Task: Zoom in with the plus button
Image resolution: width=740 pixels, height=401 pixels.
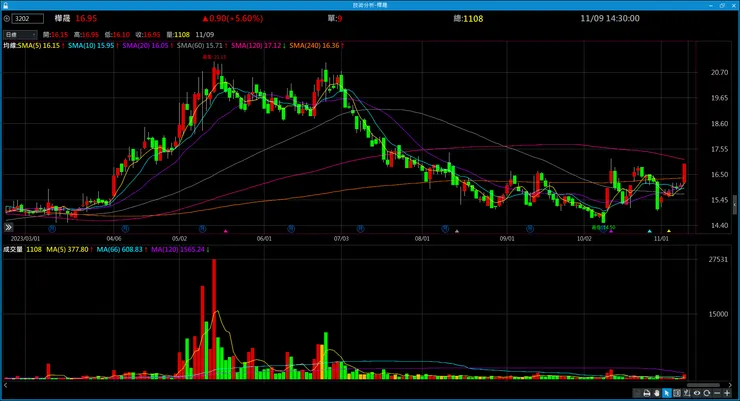Action: [727, 393]
